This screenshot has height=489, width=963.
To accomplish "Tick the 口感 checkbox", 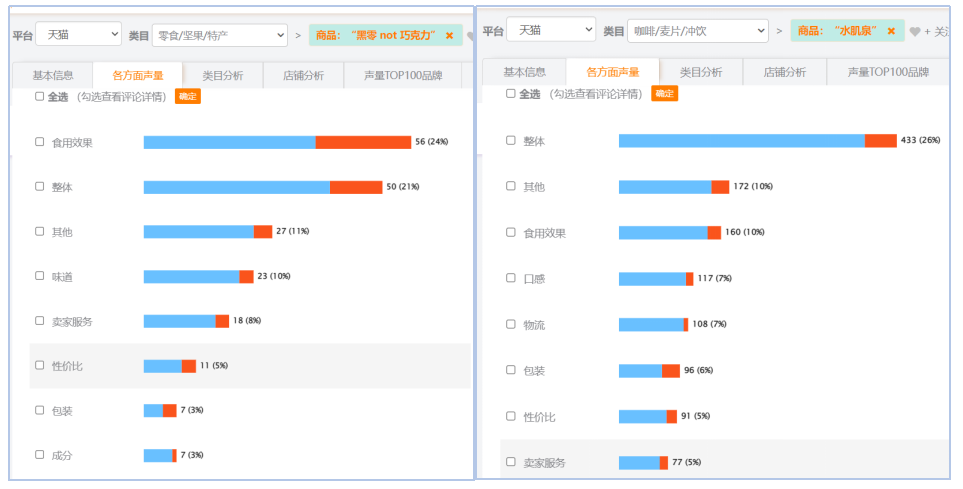I will tap(510, 278).
